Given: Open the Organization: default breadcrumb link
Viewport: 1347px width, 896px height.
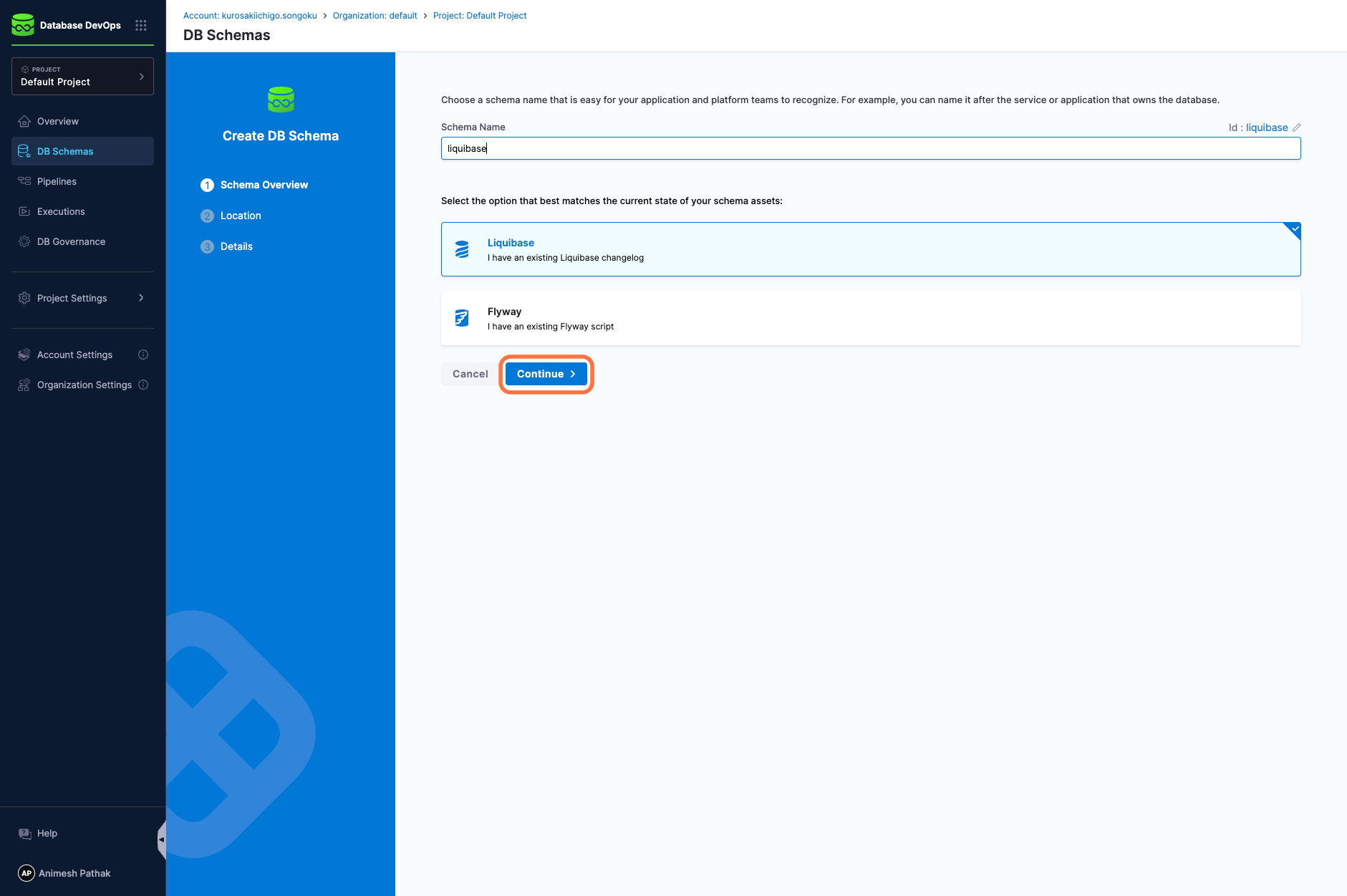Looking at the screenshot, I should pyautogui.click(x=375, y=15).
